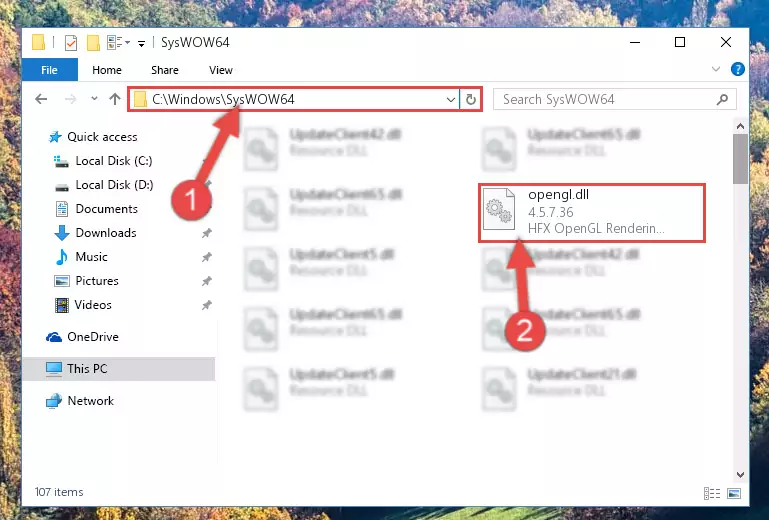
Task: Open the View ribbon tab
Action: [221, 70]
